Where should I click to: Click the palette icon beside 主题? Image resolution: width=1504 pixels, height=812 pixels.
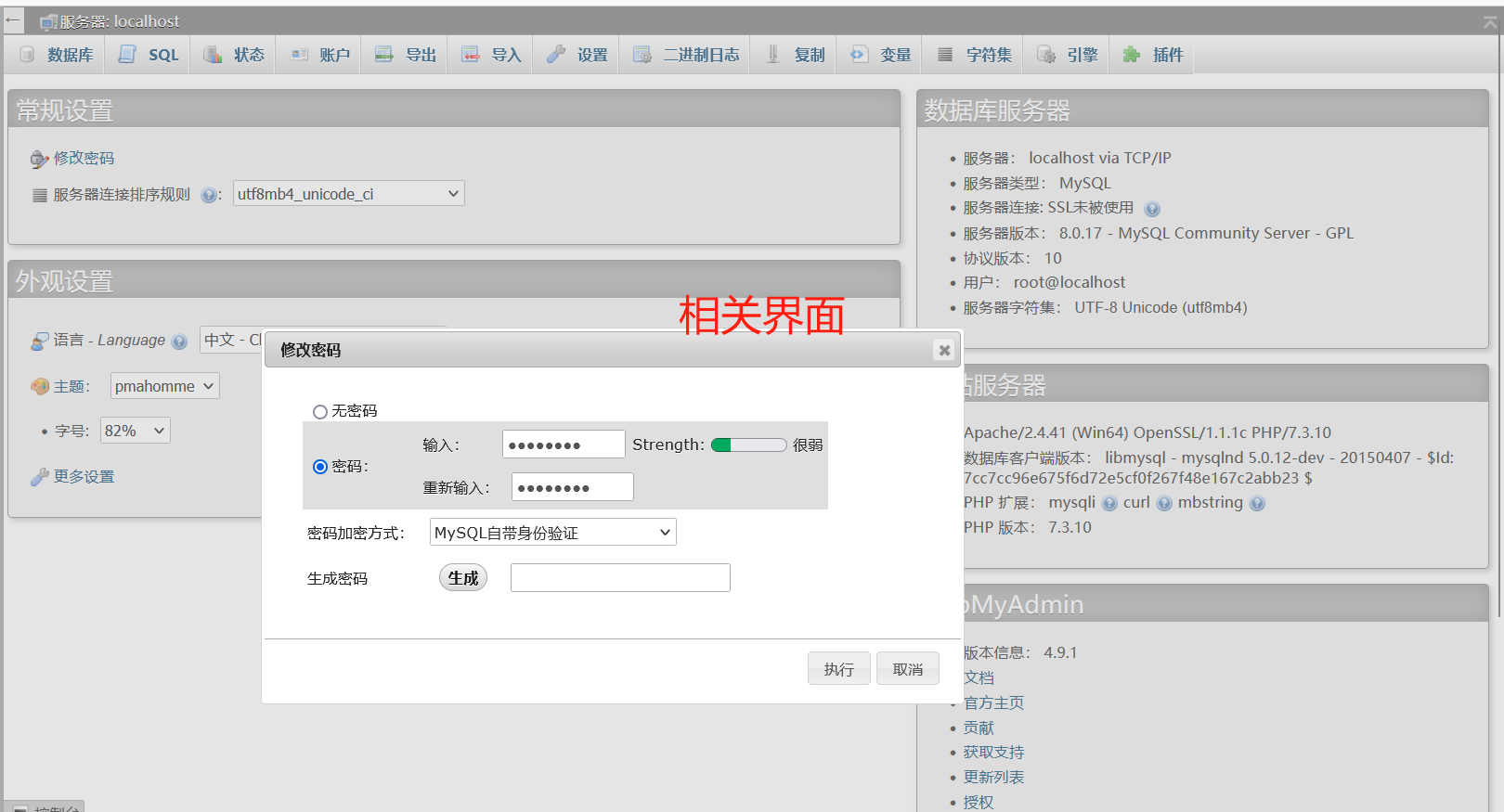pyautogui.click(x=40, y=387)
